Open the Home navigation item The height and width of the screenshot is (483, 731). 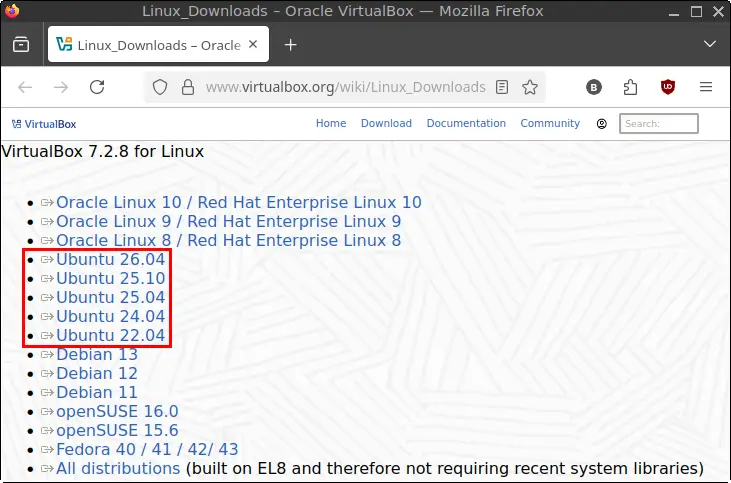point(331,123)
